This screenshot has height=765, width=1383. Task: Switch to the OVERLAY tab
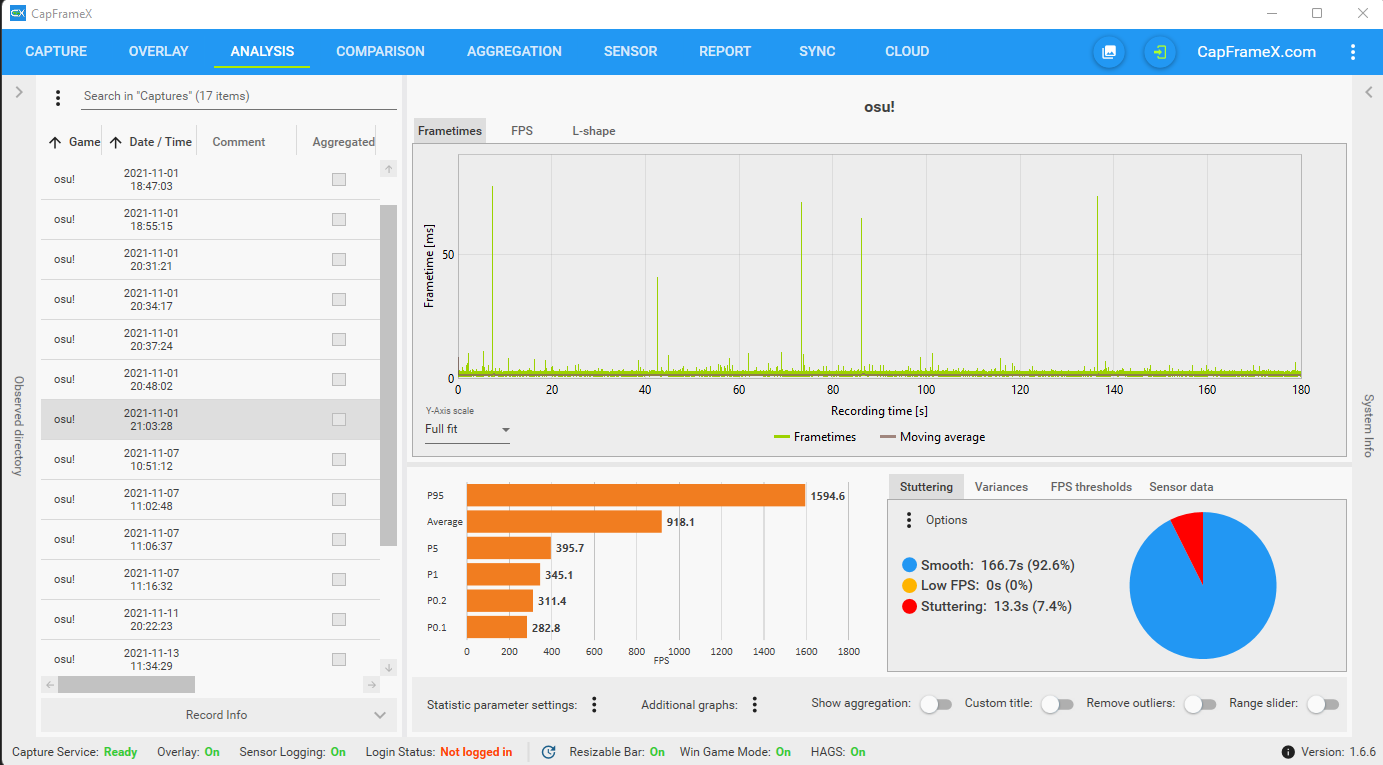click(x=159, y=52)
